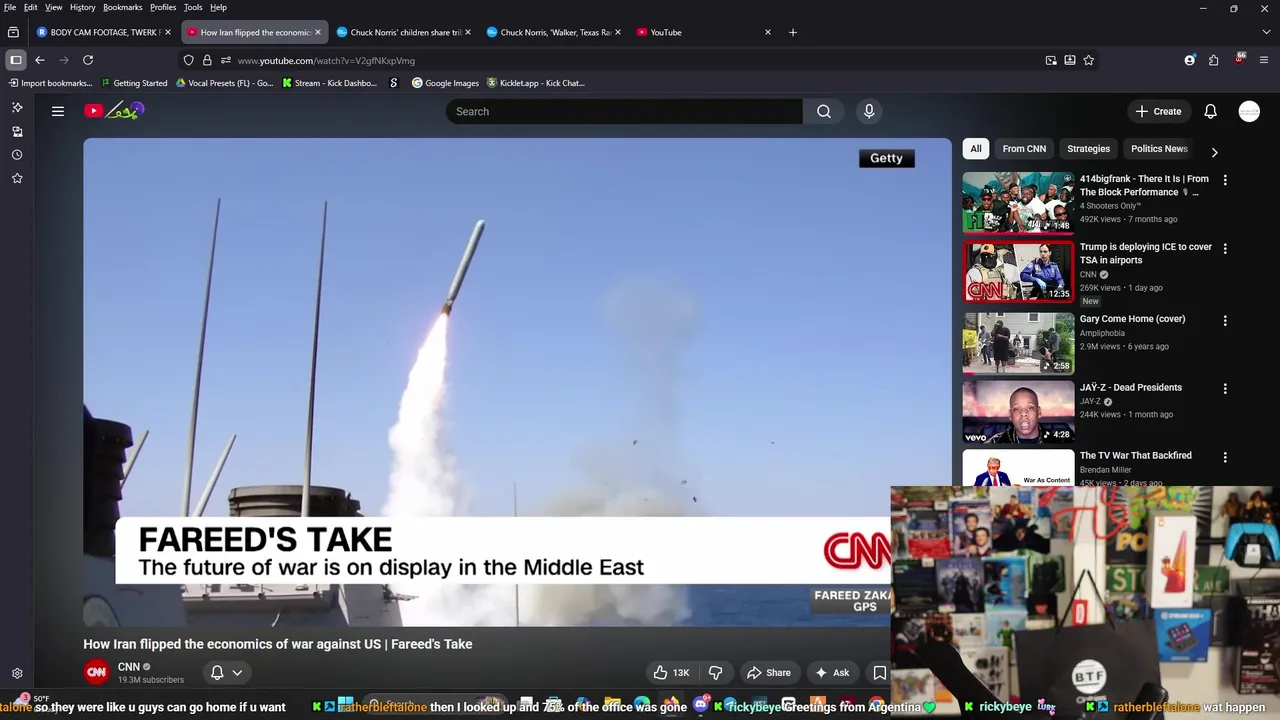Go to the YouTube home logo
The height and width of the screenshot is (720, 1280).
coord(114,110)
